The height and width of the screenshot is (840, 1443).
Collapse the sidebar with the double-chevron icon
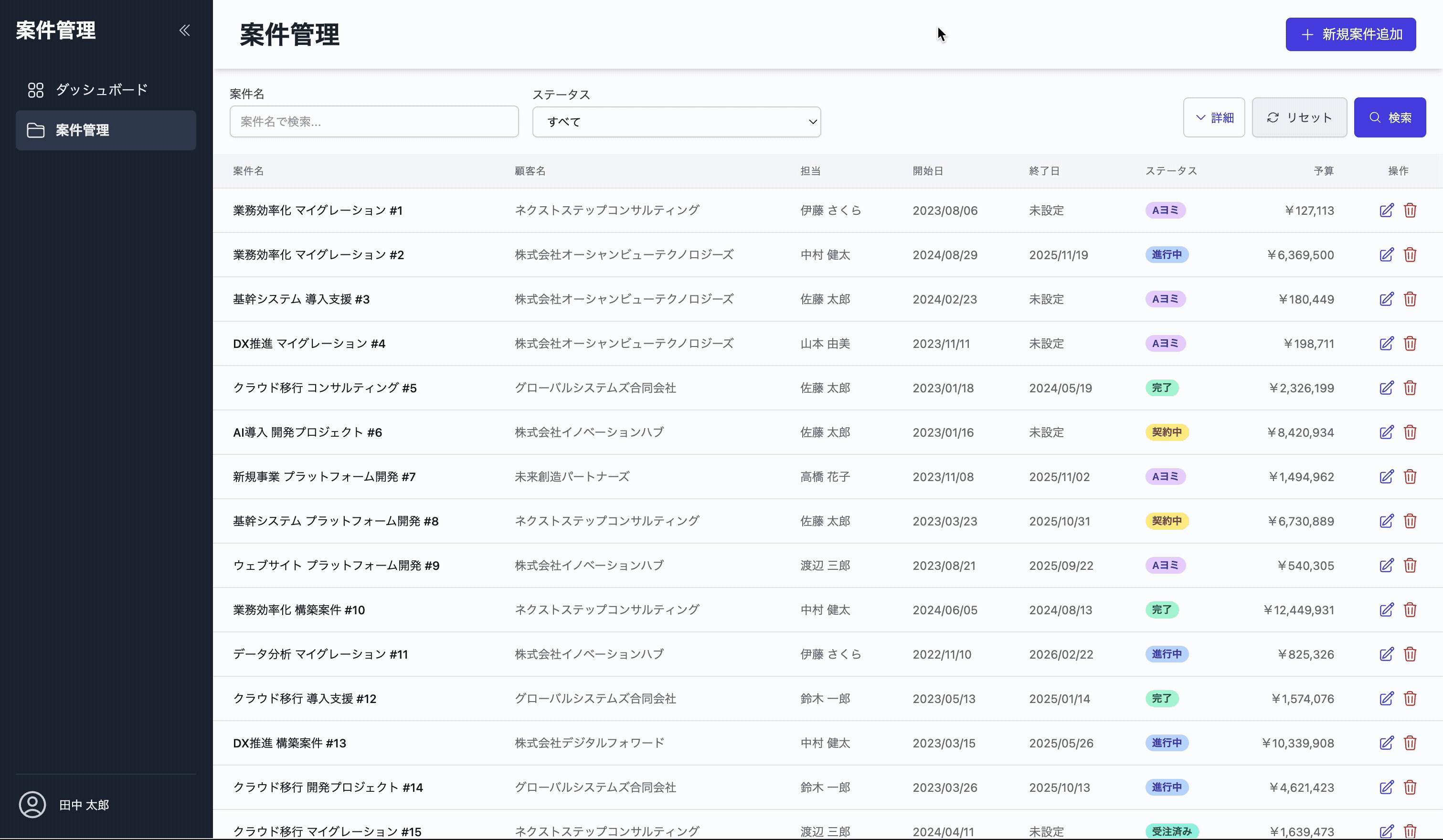pyautogui.click(x=184, y=31)
